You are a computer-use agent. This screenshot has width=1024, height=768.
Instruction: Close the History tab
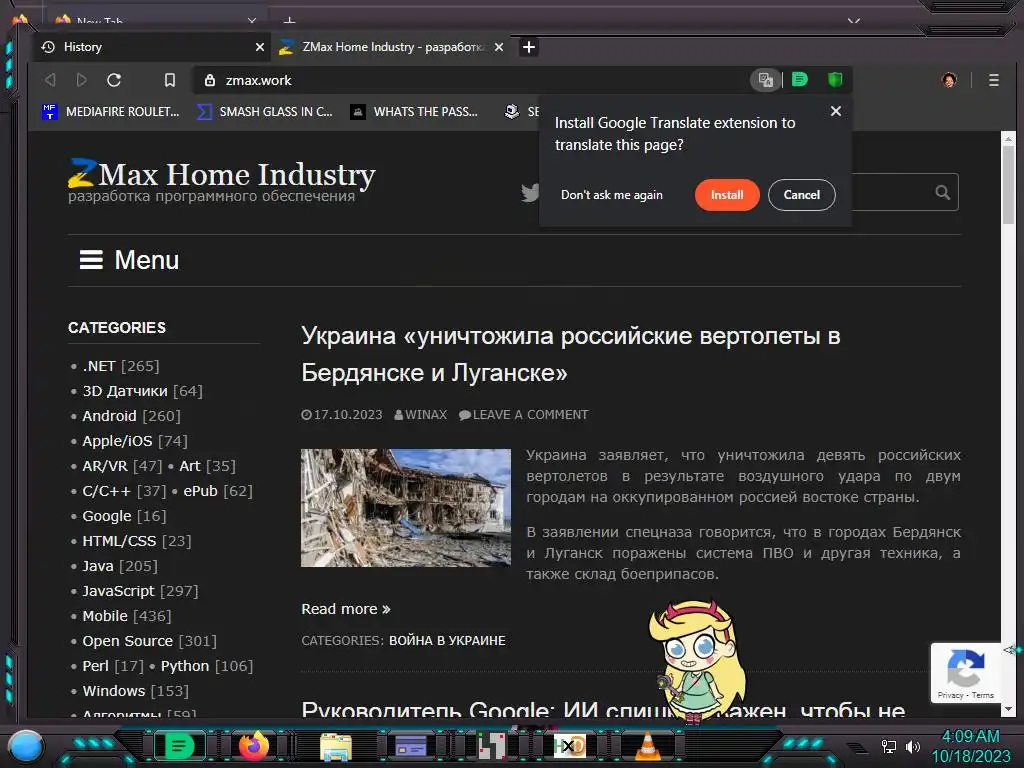pos(260,47)
